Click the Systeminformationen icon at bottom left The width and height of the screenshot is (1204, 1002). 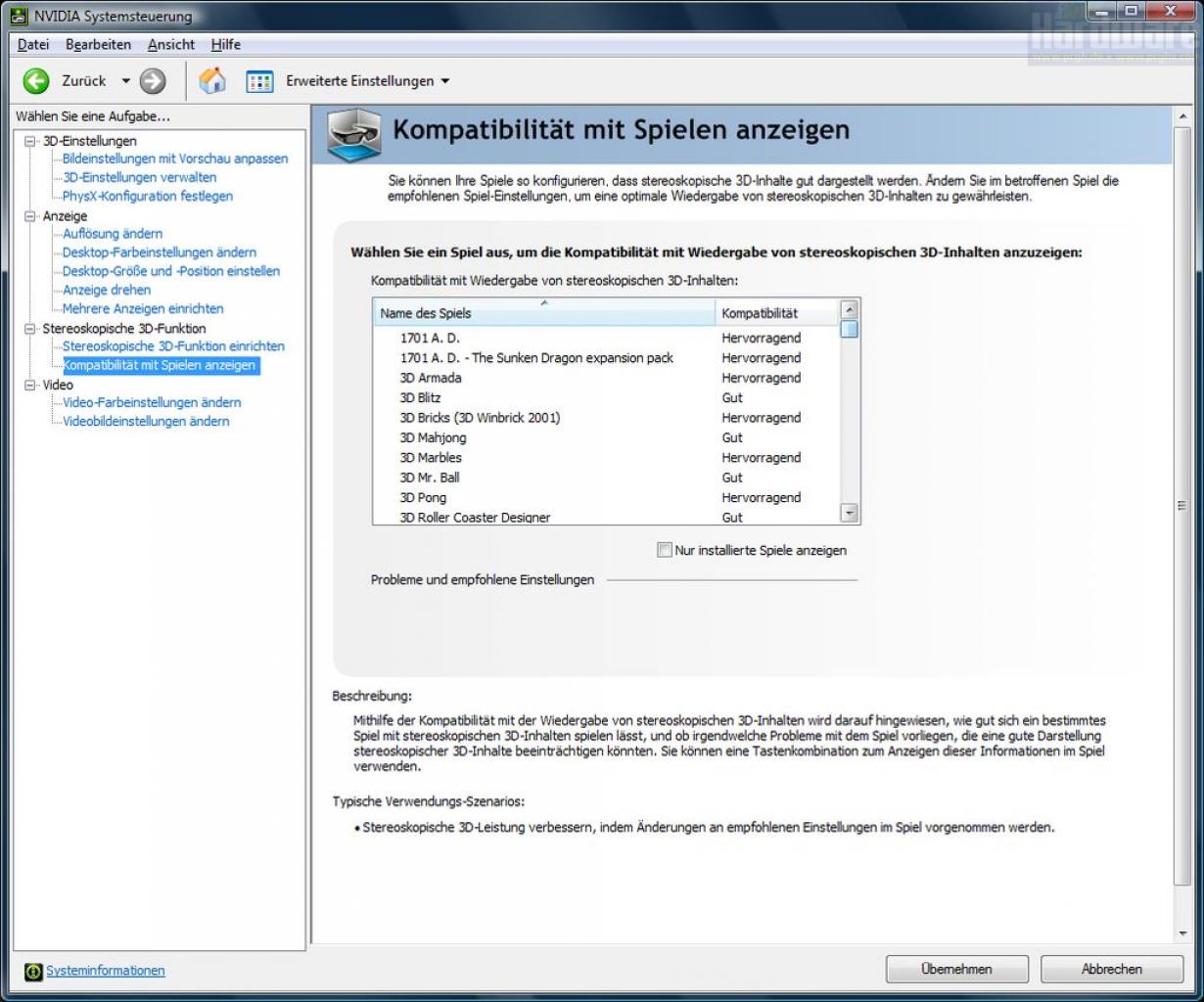coord(34,971)
